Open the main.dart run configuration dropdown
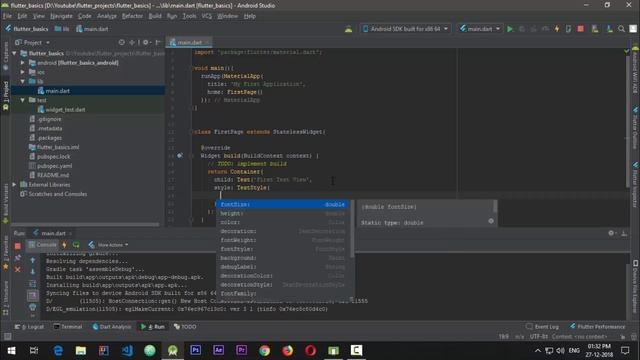This screenshot has height=360, width=640. coord(480,29)
